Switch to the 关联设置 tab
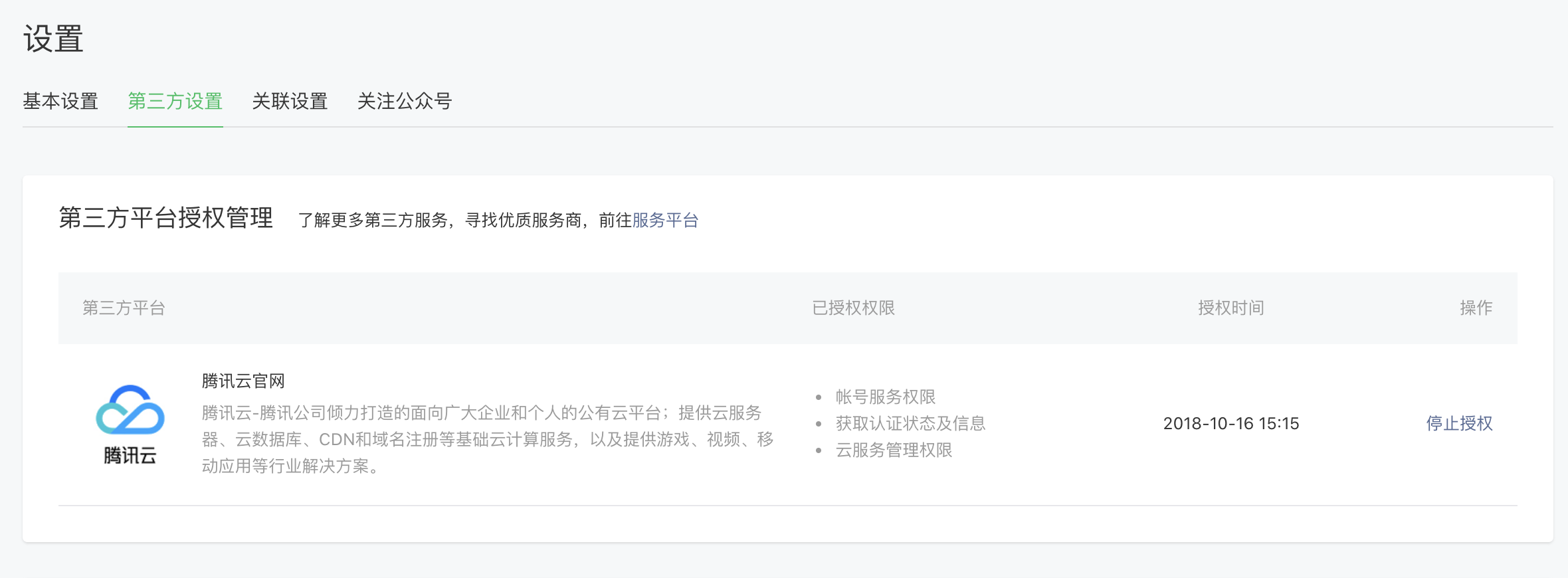This screenshot has width=1568, height=578. tap(290, 101)
